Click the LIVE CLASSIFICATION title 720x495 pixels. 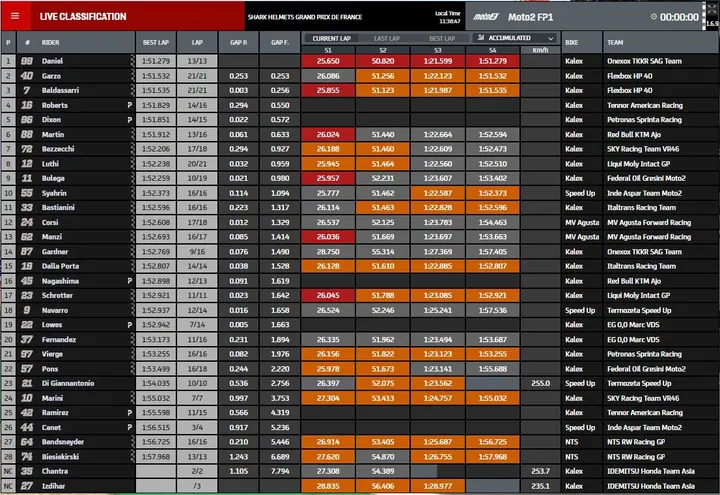coord(83,17)
